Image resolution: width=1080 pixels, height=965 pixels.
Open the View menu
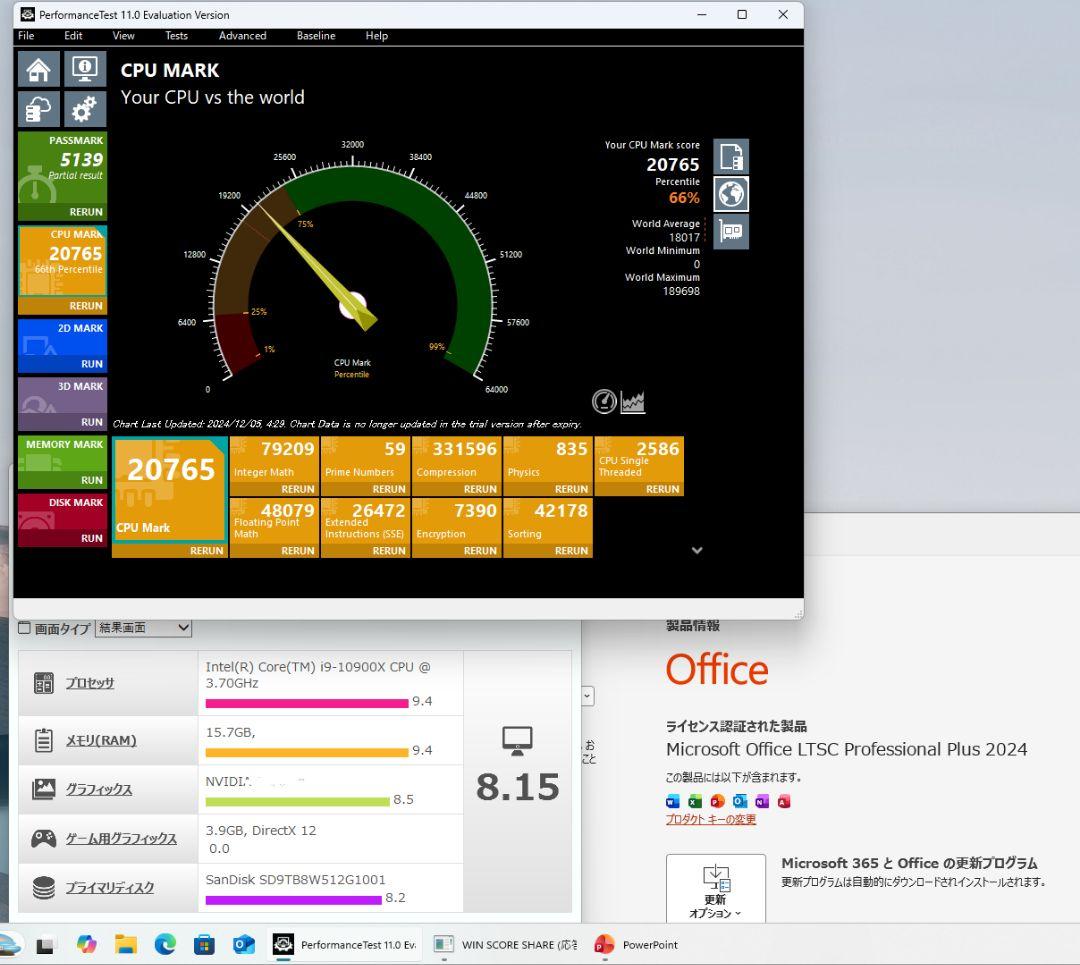point(123,36)
